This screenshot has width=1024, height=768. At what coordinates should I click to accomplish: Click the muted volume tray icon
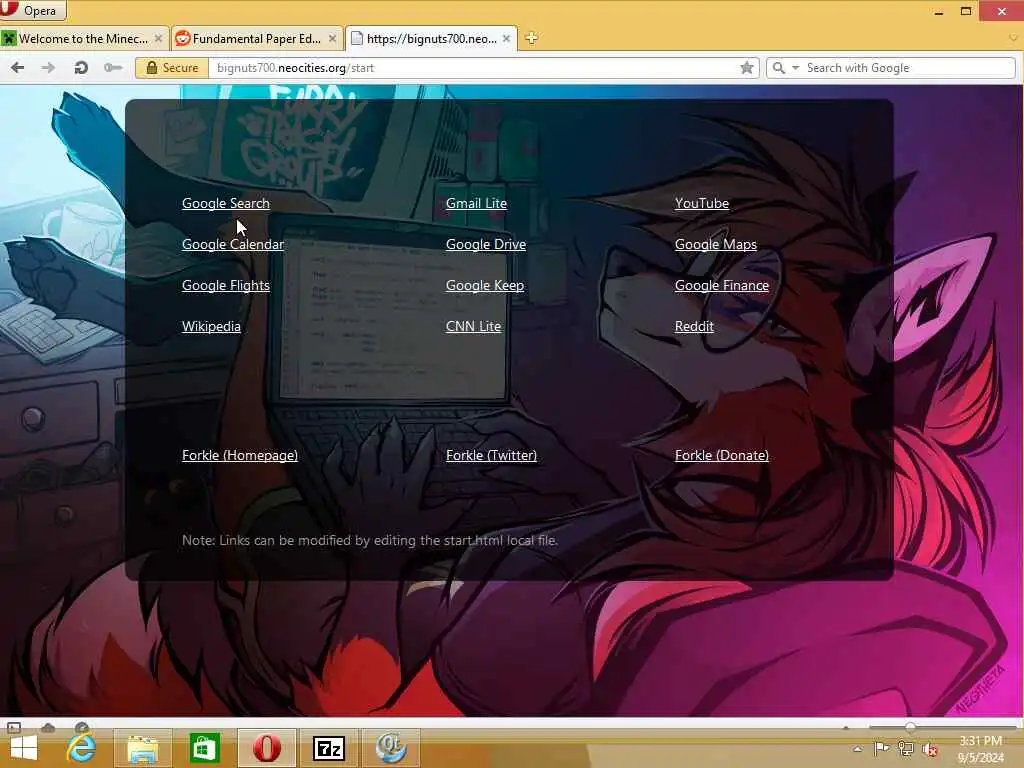tap(929, 750)
